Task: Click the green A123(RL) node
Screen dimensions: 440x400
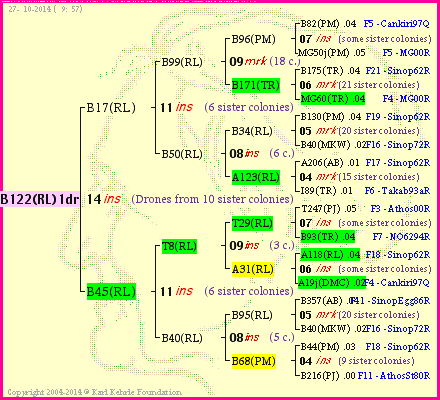Action: [256, 177]
